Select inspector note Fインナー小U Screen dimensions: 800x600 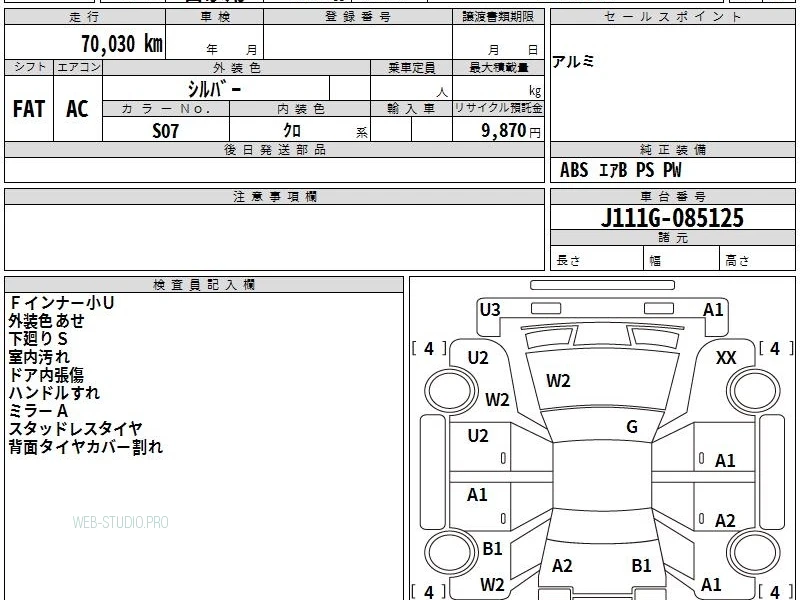pos(62,303)
